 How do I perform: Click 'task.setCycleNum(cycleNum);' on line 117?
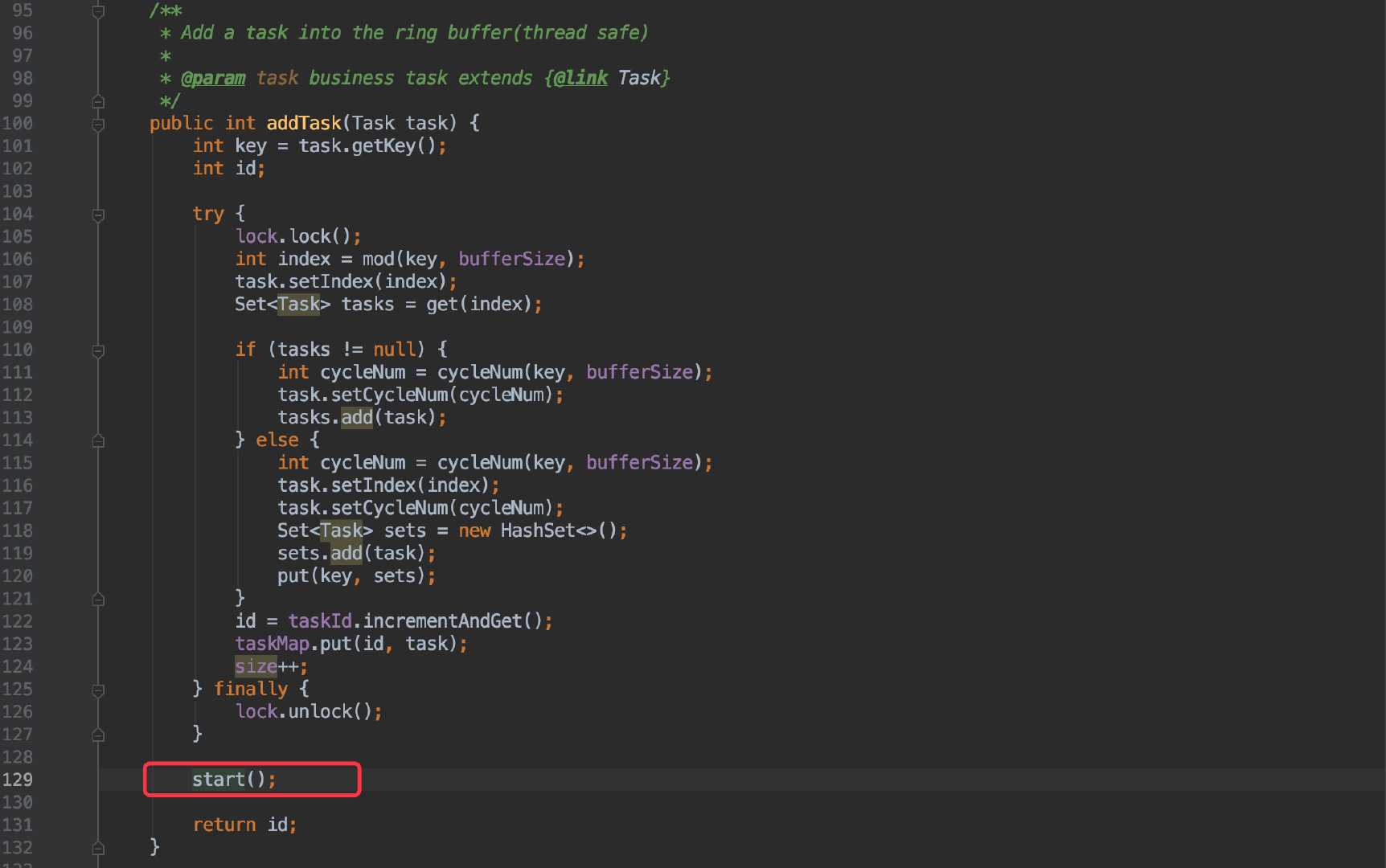[x=420, y=508]
